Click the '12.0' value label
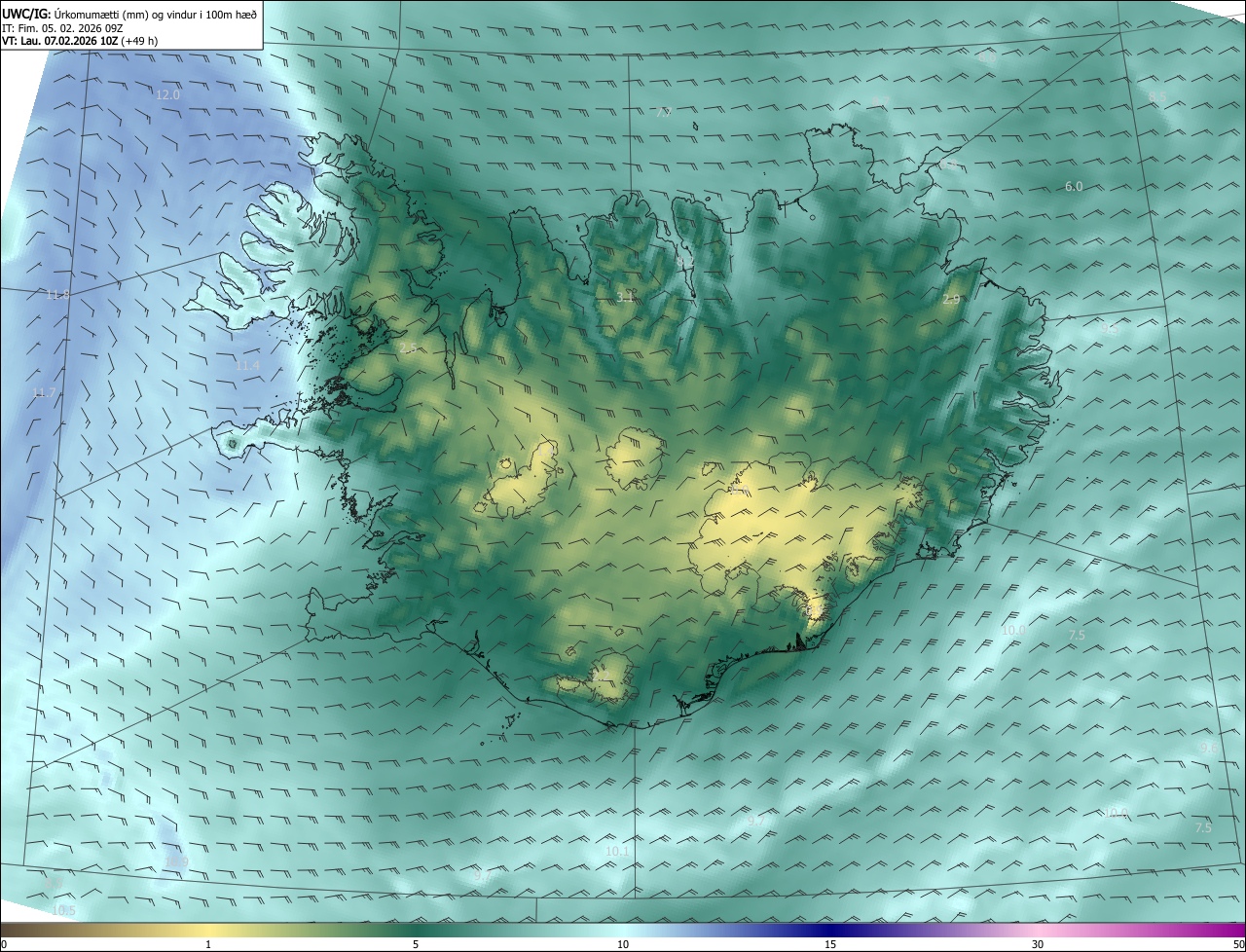The width and height of the screenshot is (1246, 952). point(167,94)
